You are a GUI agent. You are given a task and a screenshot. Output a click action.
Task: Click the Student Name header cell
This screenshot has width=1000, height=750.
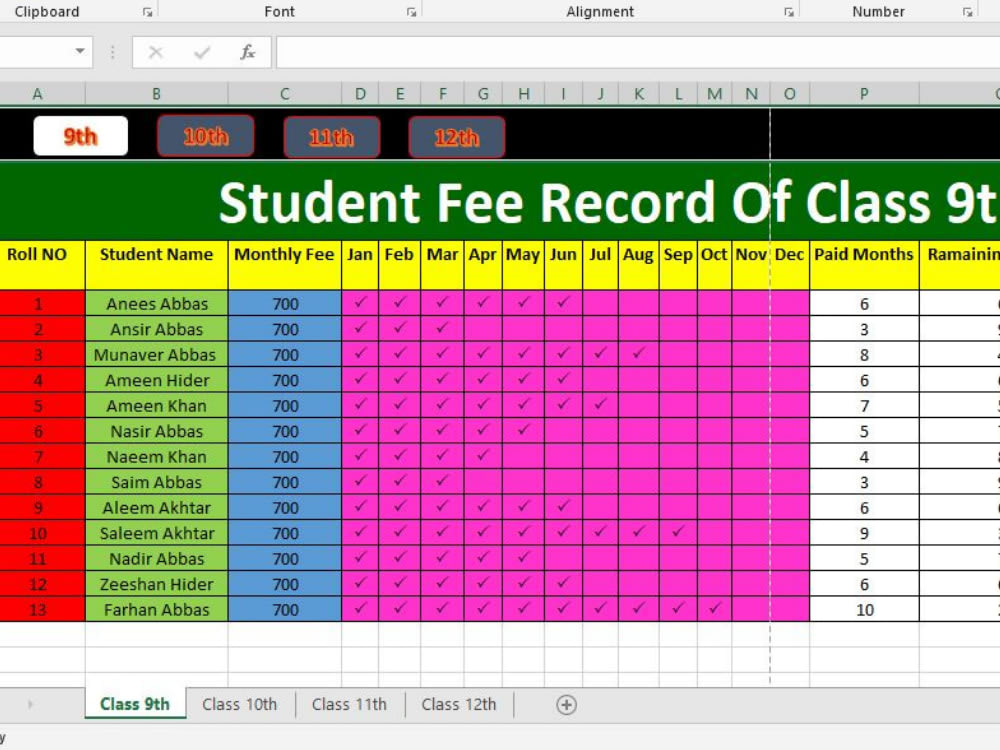point(156,265)
